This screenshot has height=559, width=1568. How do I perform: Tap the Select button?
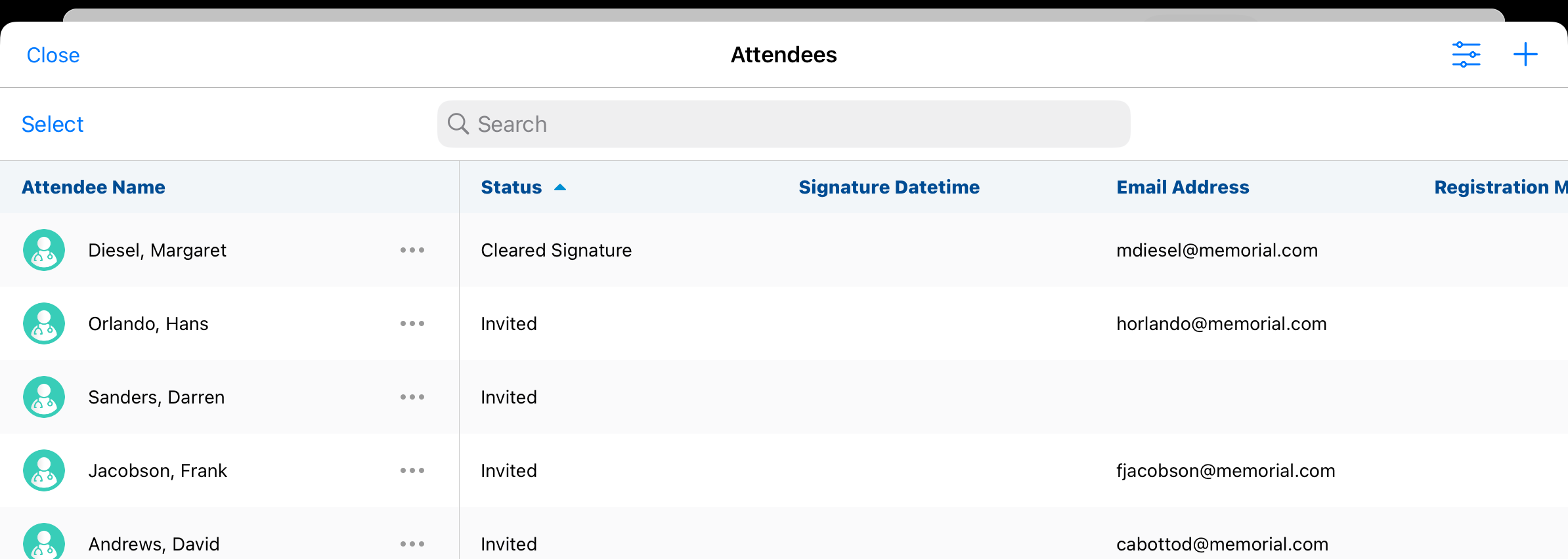coord(53,124)
